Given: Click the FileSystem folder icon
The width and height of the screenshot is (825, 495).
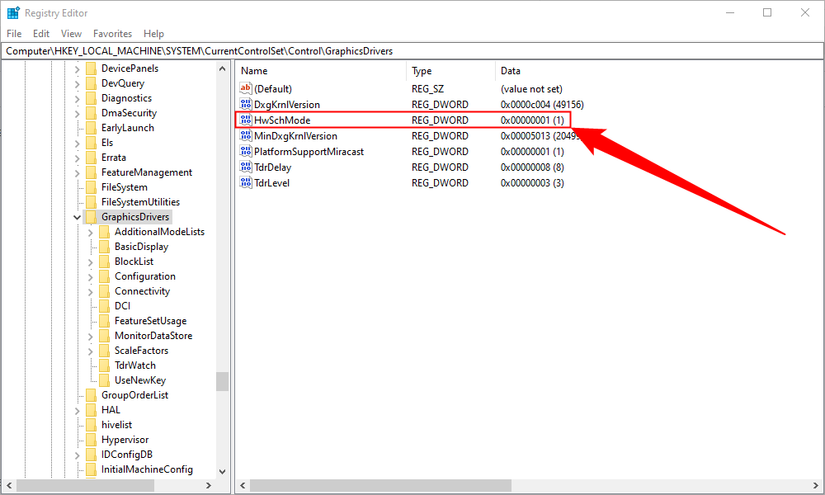Looking at the screenshot, I should pyautogui.click(x=91, y=187).
